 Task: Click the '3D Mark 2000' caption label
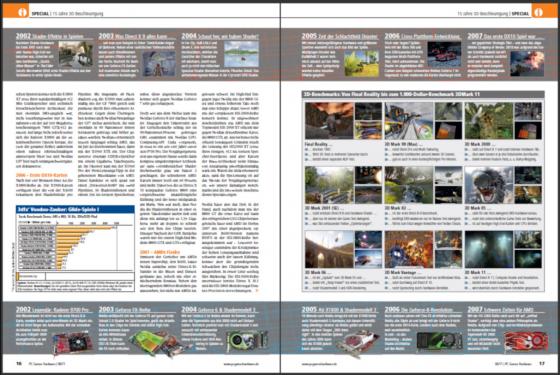click(480, 144)
